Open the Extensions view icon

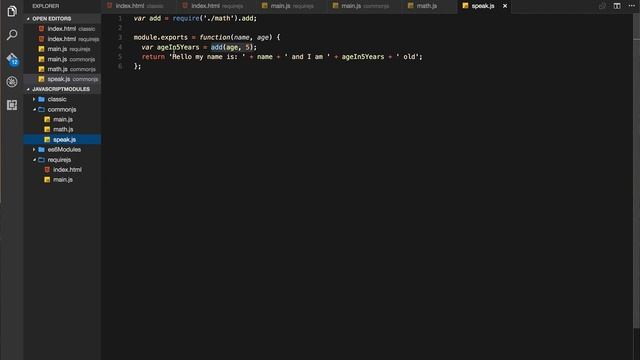(x=12, y=105)
